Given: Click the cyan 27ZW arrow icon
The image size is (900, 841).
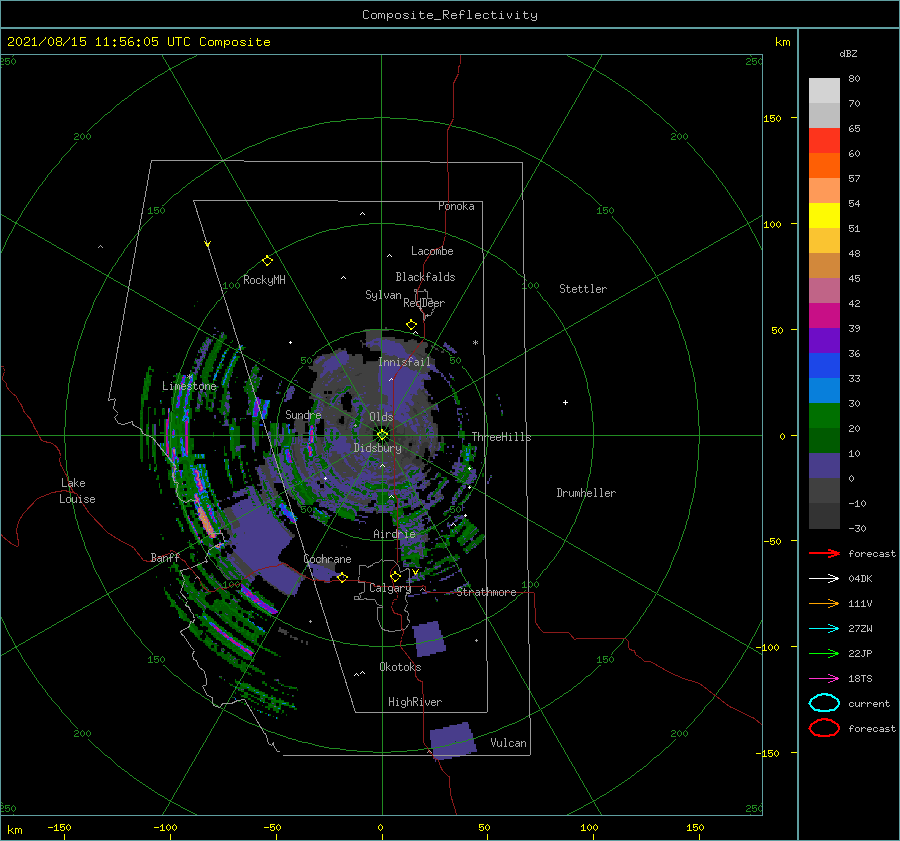Looking at the screenshot, I should click(824, 629).
